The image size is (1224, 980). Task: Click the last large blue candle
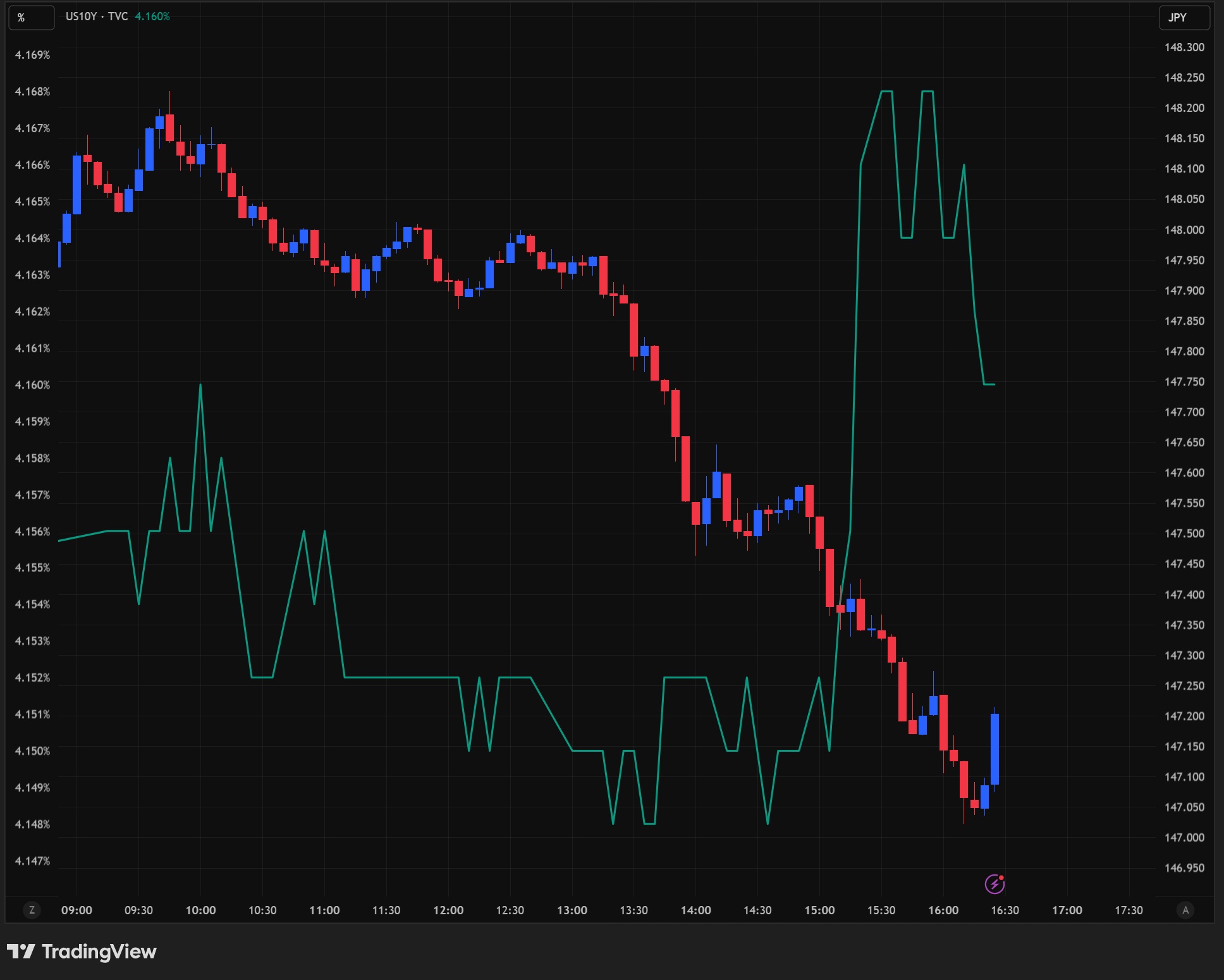tap(994, 749)
